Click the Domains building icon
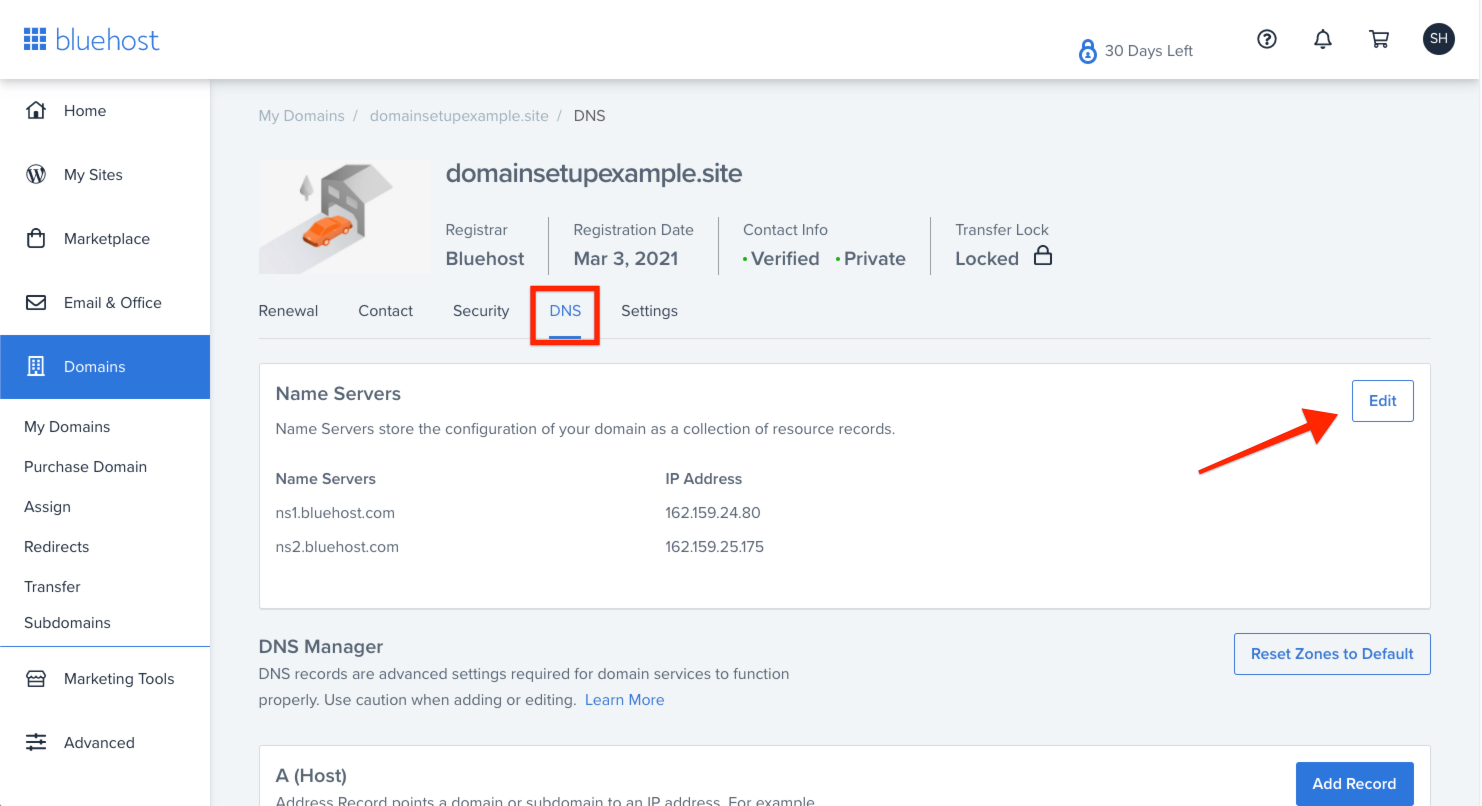The width and height of the screenshot is (1482, 806). tap(36, 366)
